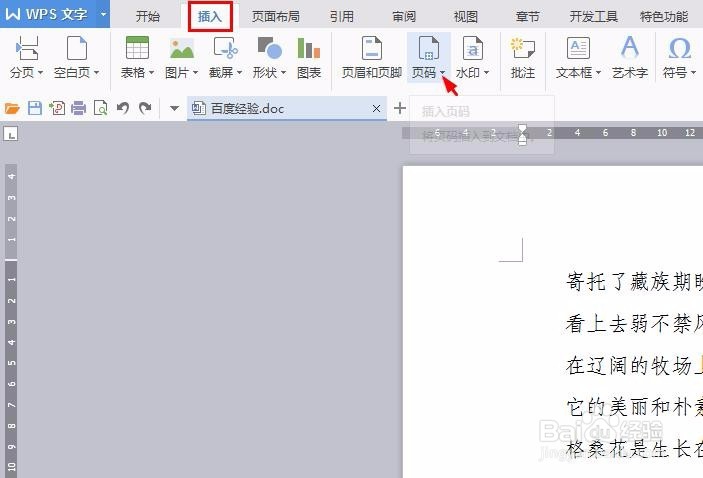Click the export to PDF icon

[x=57, y=108]
